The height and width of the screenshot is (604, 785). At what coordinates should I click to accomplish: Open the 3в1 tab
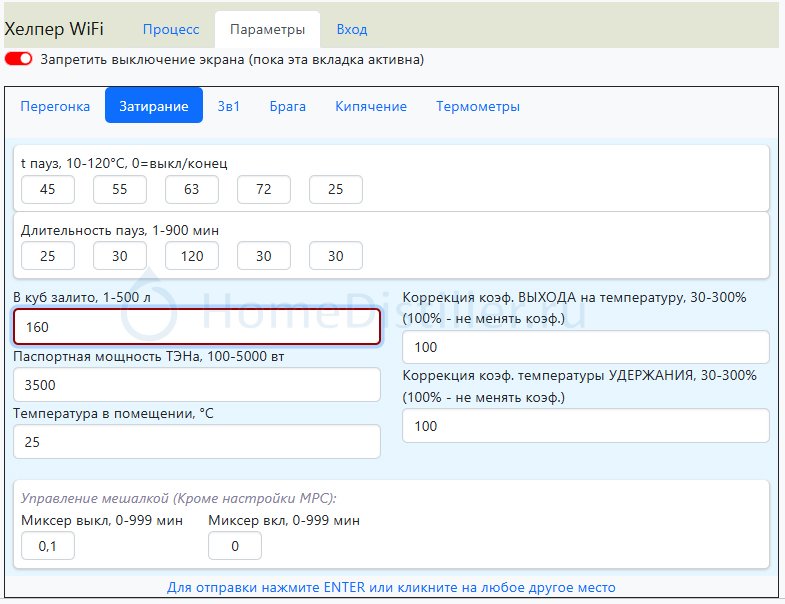click(228, 106)
